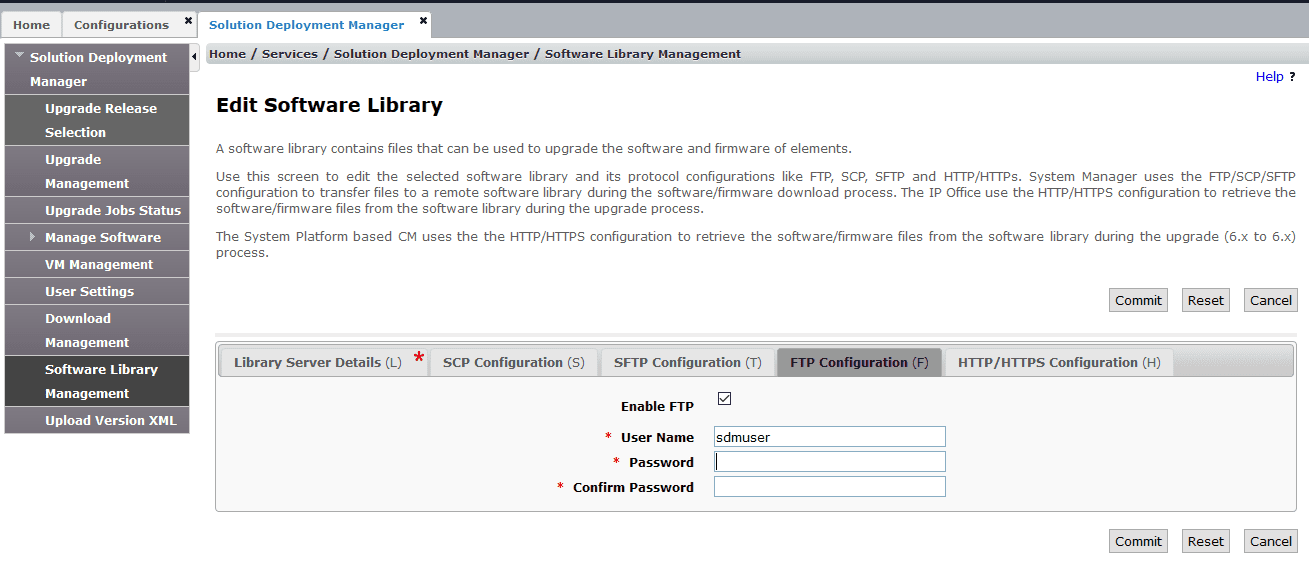Open the Help link
This screenshot has width=1309, height=566.
pyautogui.click(x=1269, y=77)
